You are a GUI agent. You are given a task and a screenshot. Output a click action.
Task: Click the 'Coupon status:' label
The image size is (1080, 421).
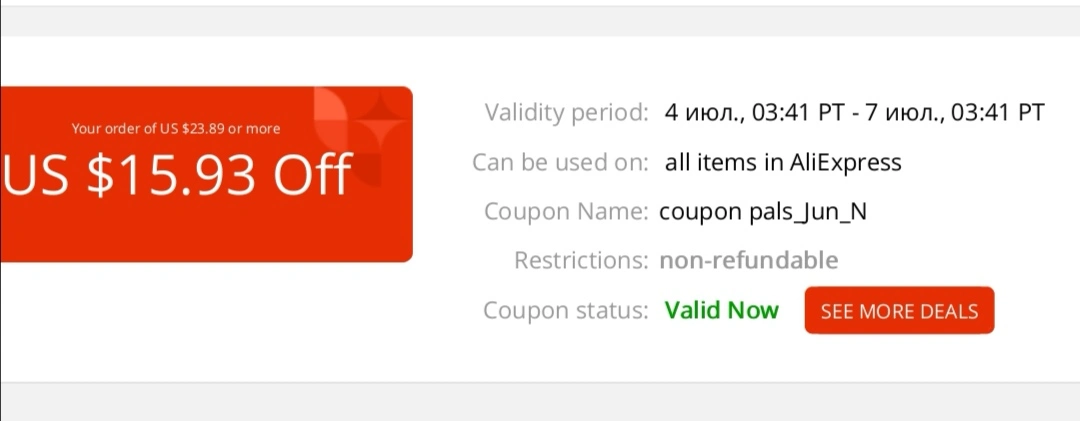tap(565, 311)
